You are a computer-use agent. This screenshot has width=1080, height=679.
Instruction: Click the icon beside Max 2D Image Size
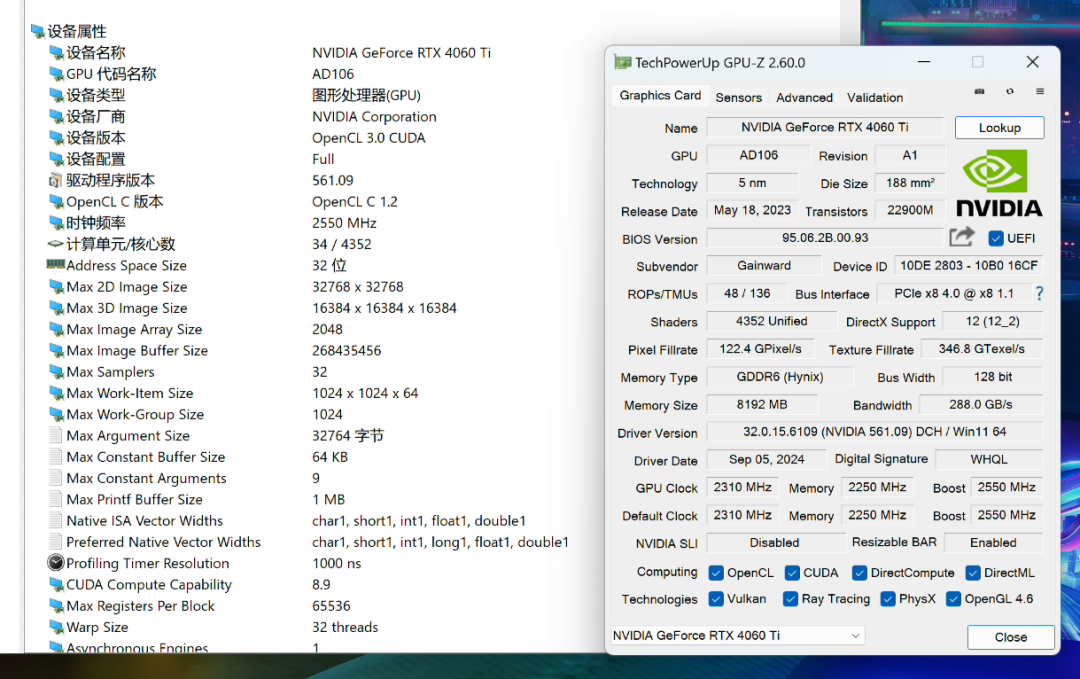[56, 286]
